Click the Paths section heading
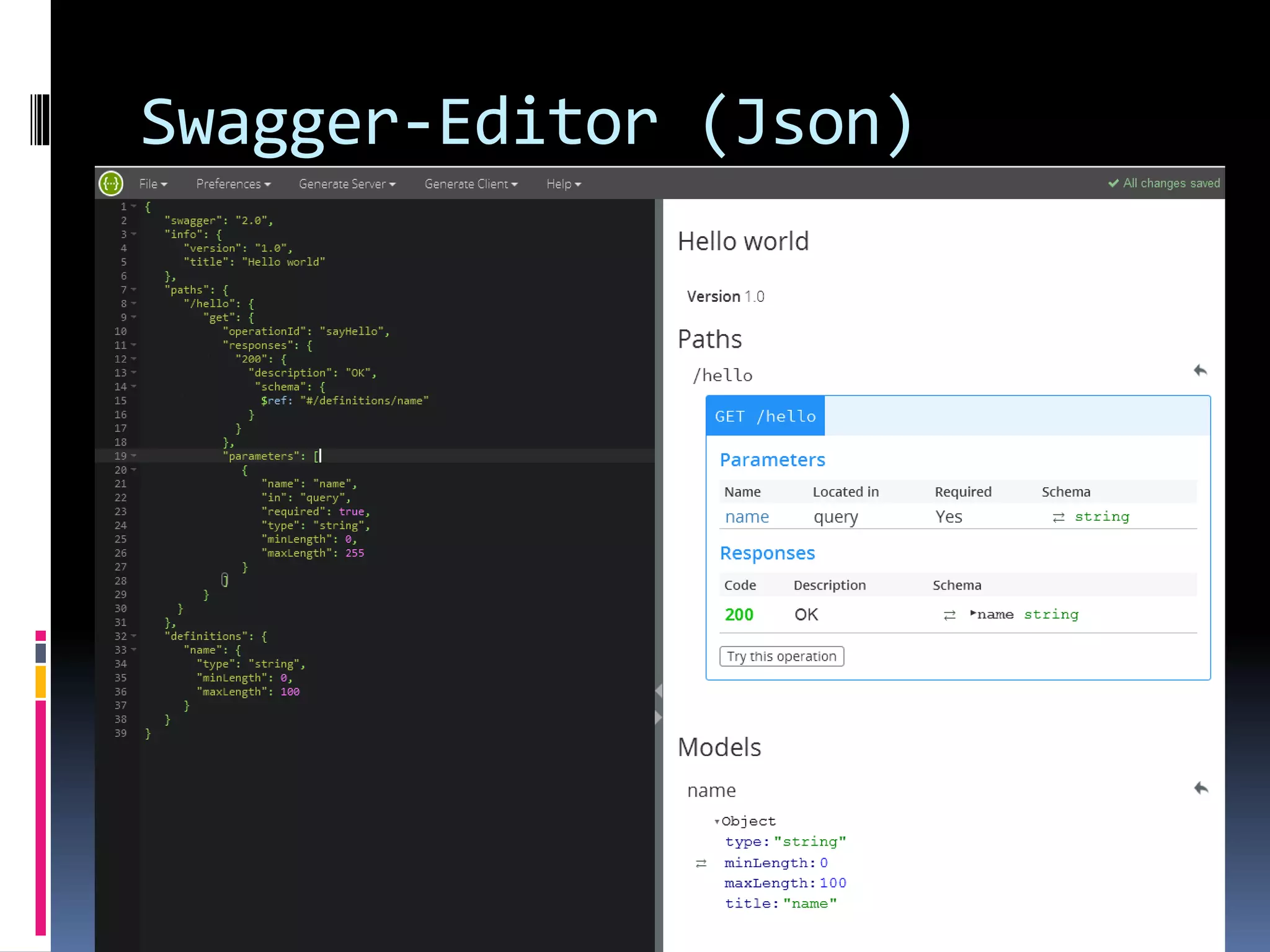Screen dimensions: 1270x952 [x=709, y=340]
